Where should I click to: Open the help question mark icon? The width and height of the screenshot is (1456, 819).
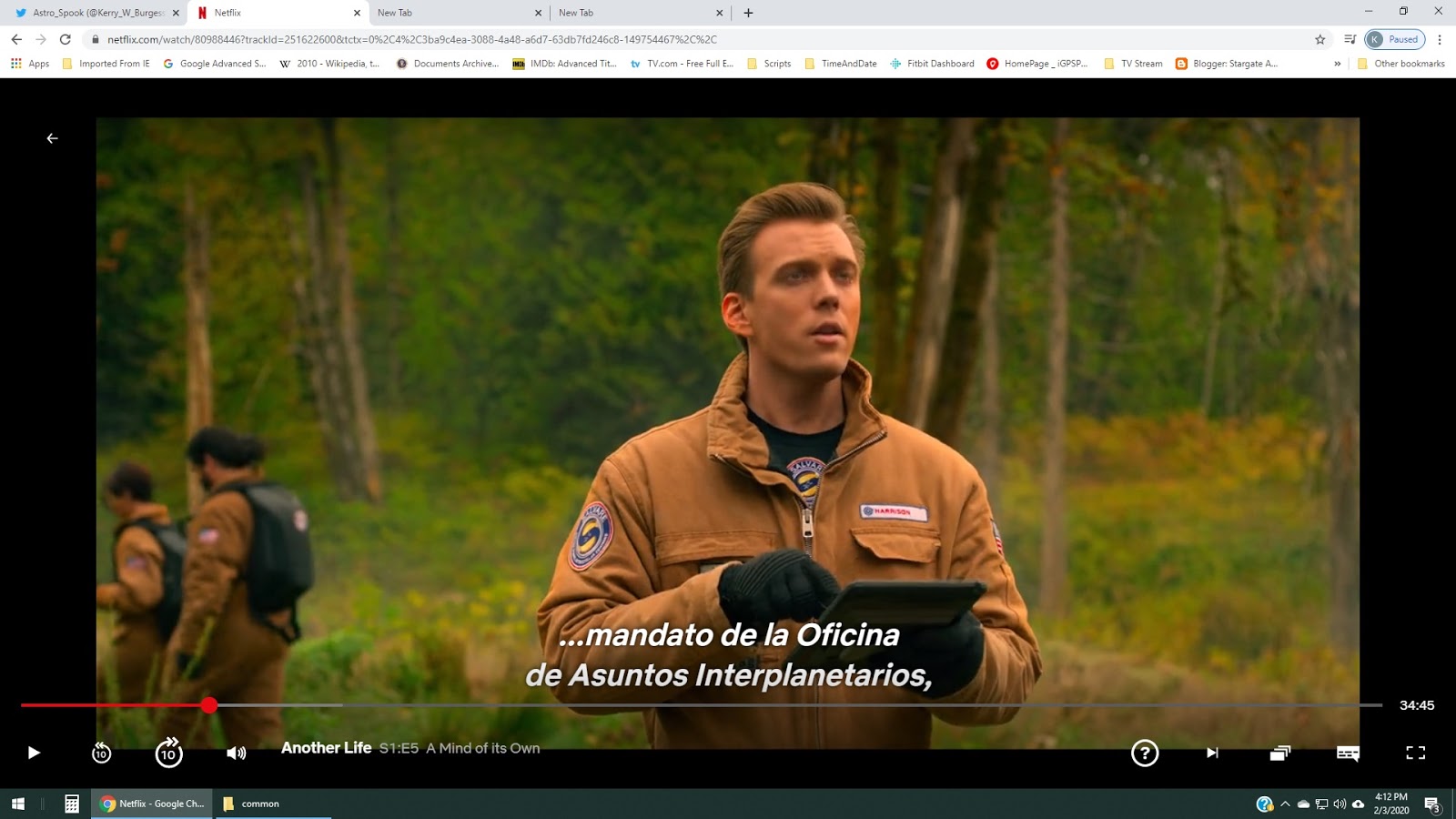pos(1145,753)
